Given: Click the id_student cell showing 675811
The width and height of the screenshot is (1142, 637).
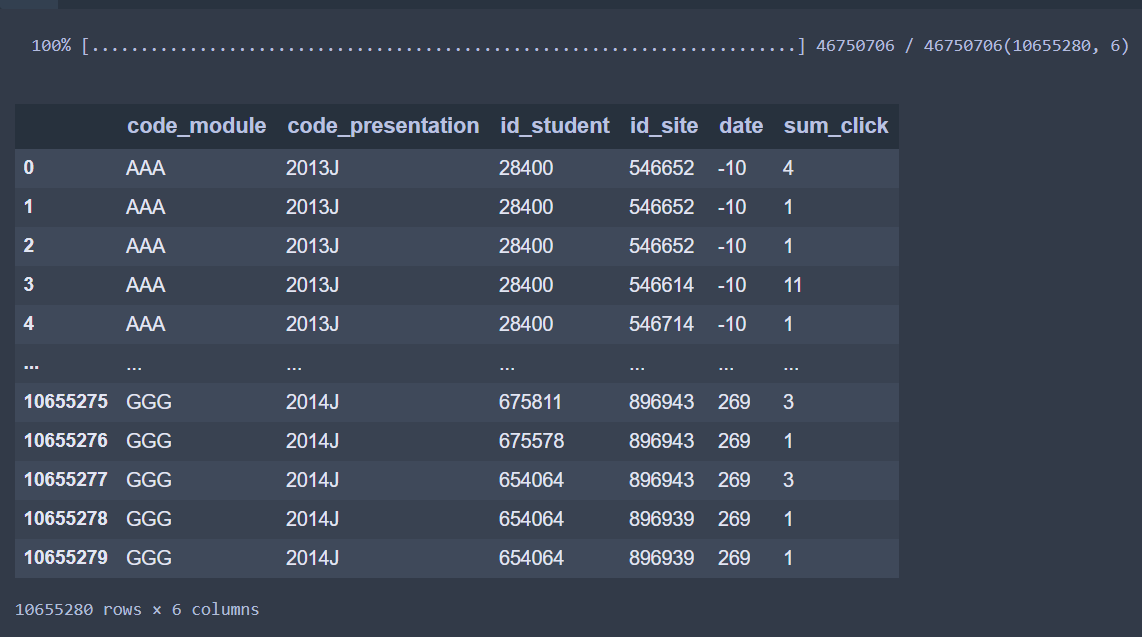Looking at the screenshot, I should tap(530, 402).
